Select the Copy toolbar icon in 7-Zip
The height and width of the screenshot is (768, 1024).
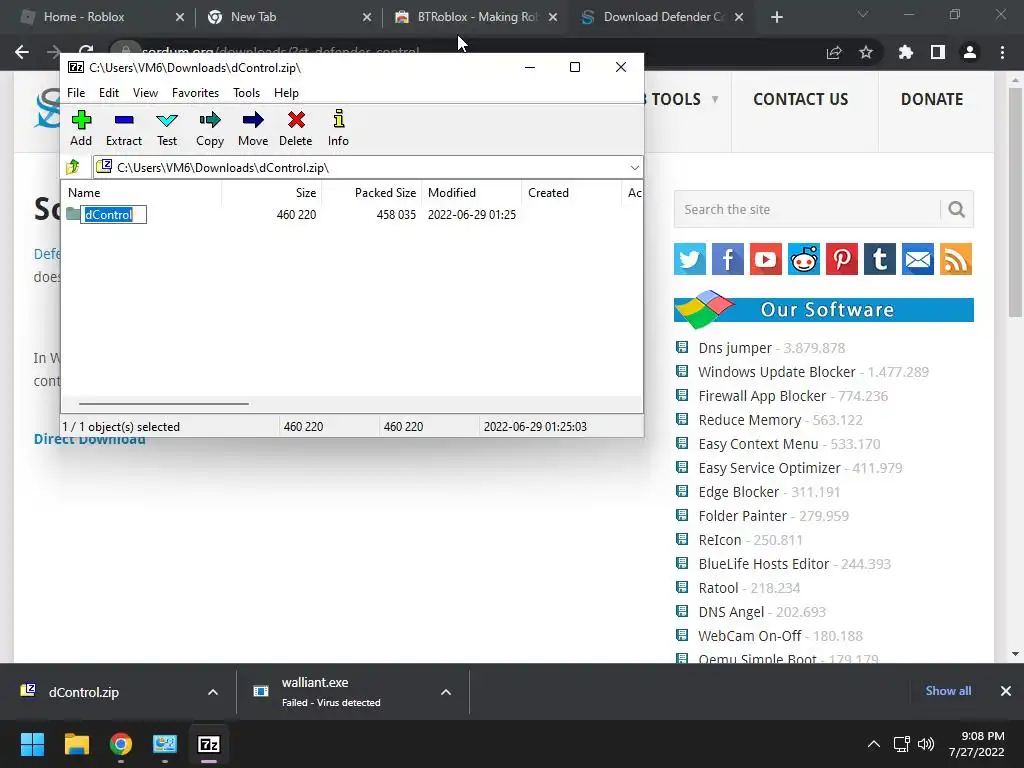(210, 129)
